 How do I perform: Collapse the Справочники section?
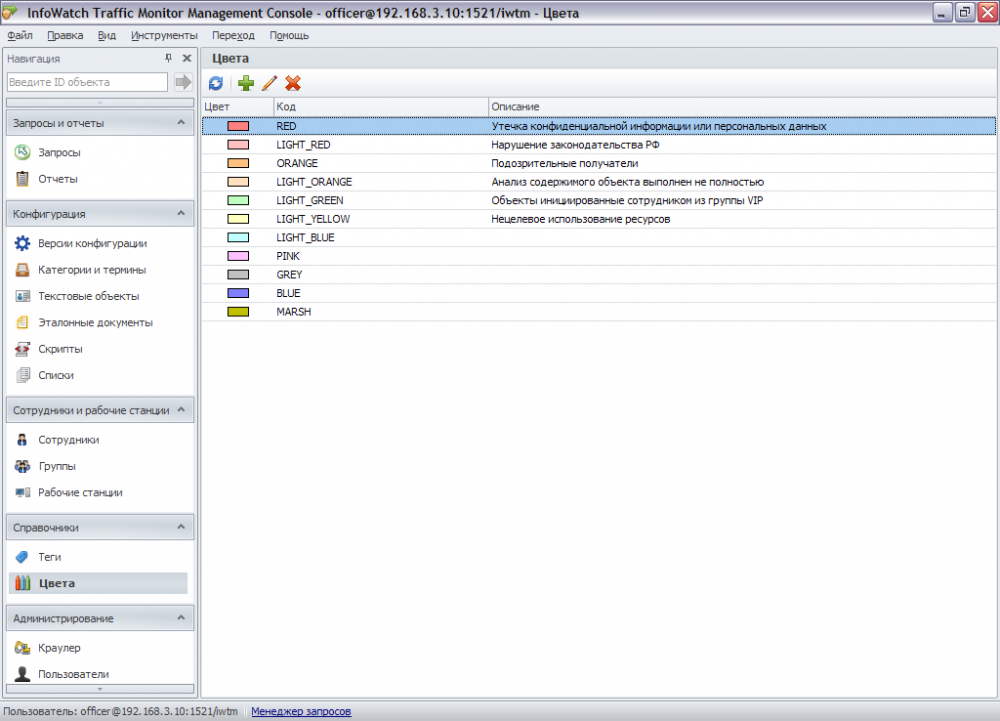click(x=181, y=527)
